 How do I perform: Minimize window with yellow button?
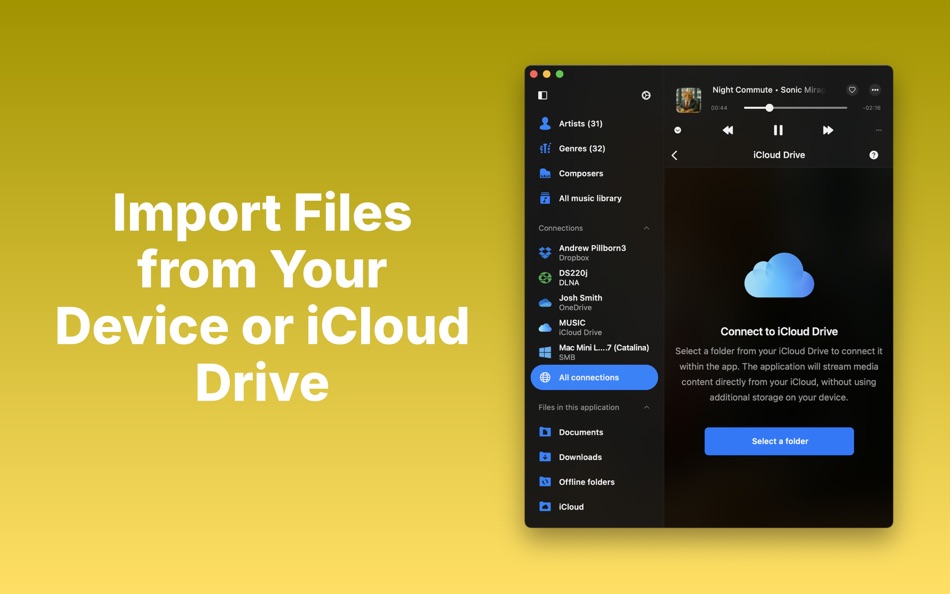(x=546, y=74)
